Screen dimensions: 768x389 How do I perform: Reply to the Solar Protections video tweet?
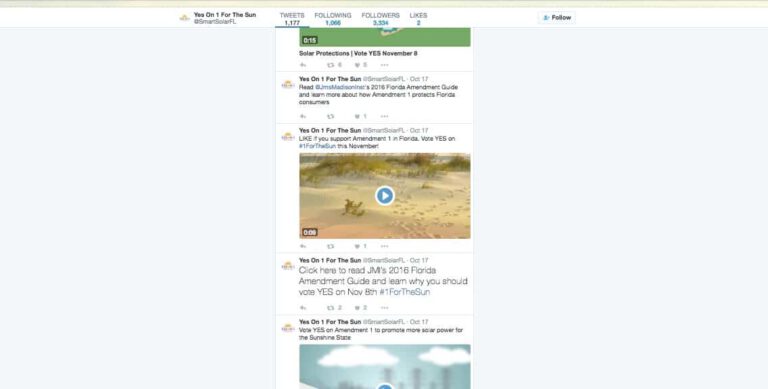point(303,65)
